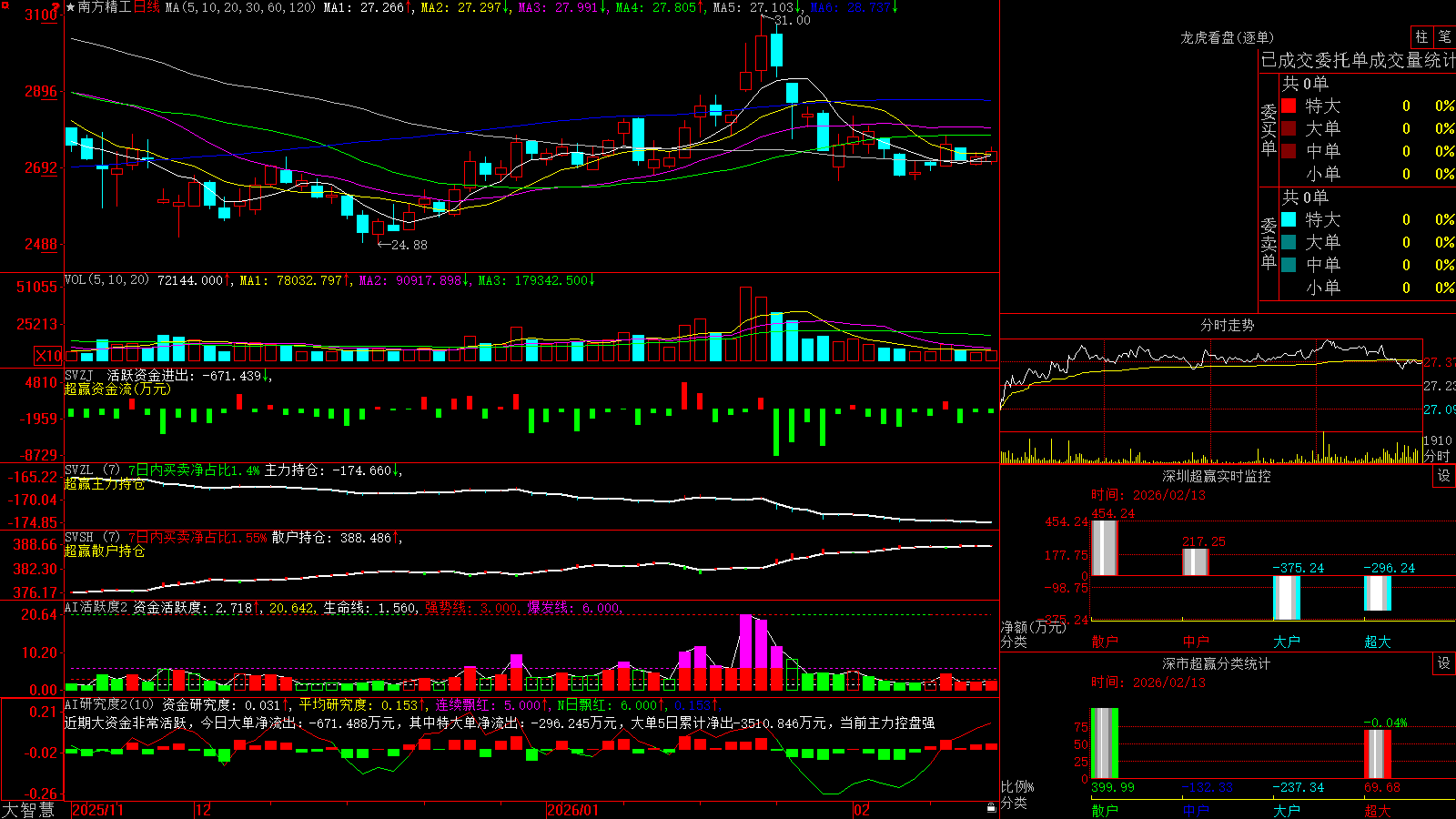
Task: Click the cyan 特大 sell-order color swatch
Action: [1289, 219]
